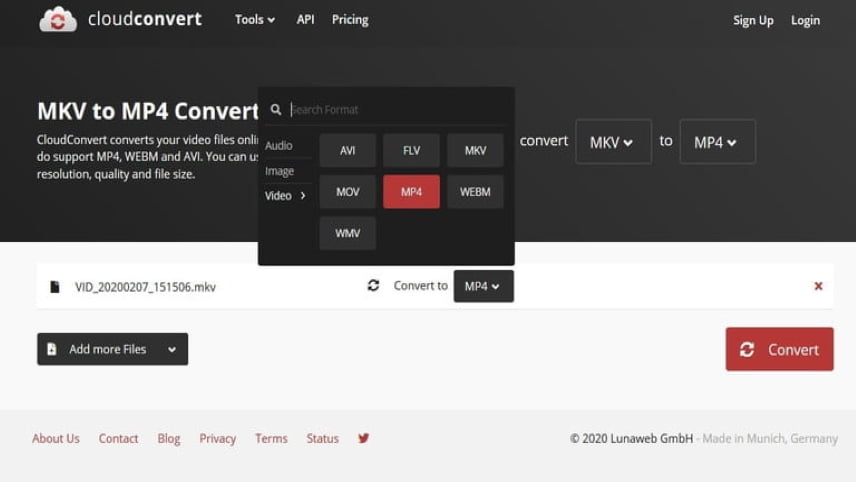The image size is (856, 482).
Task: Select the Video format category
Action: coord(285,195)
